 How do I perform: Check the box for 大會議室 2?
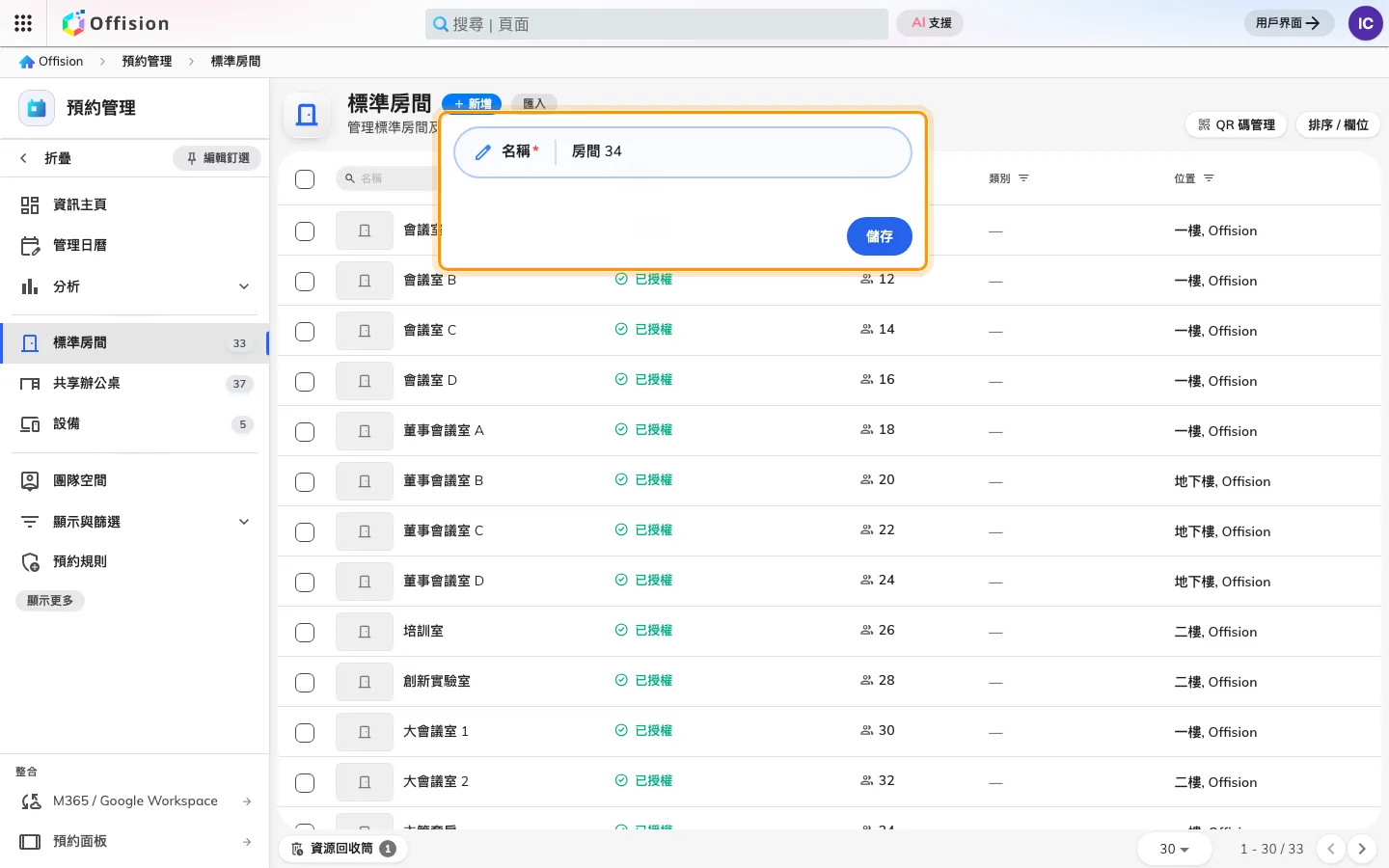point(305,783)
